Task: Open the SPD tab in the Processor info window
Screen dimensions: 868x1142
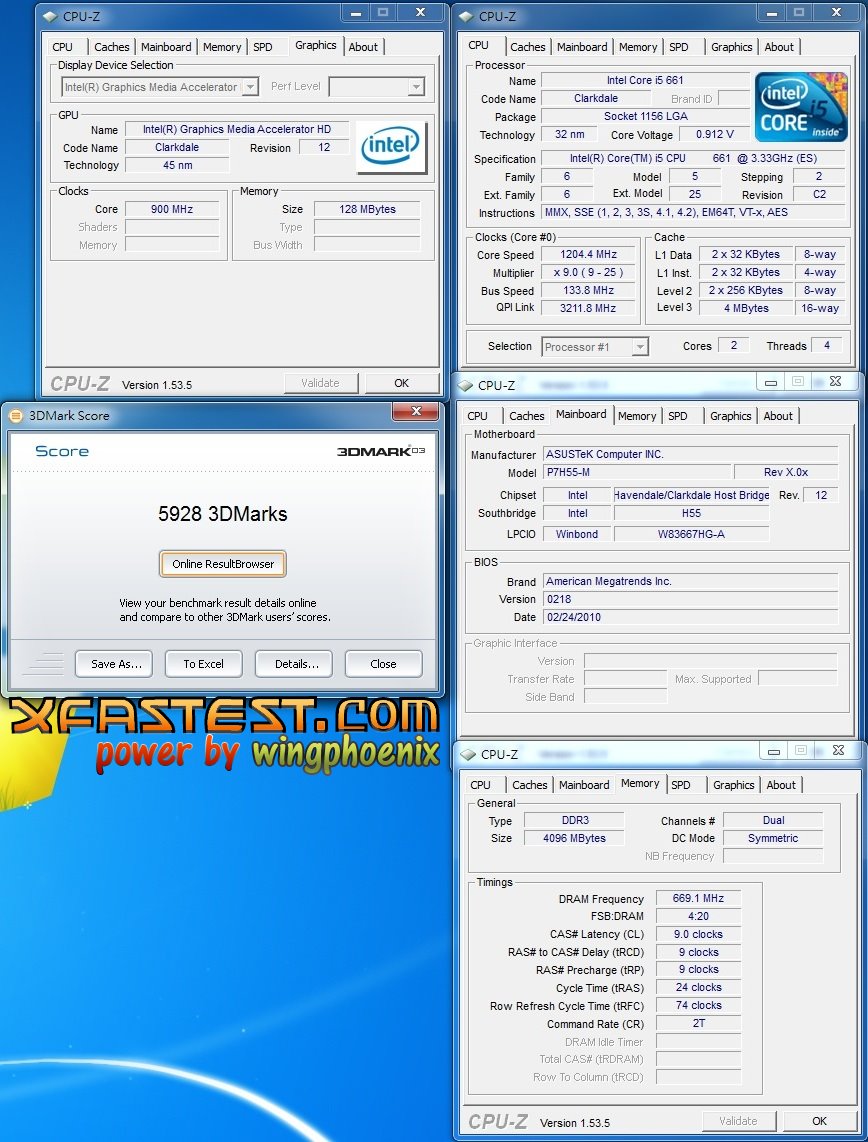Action: point(679,47)
